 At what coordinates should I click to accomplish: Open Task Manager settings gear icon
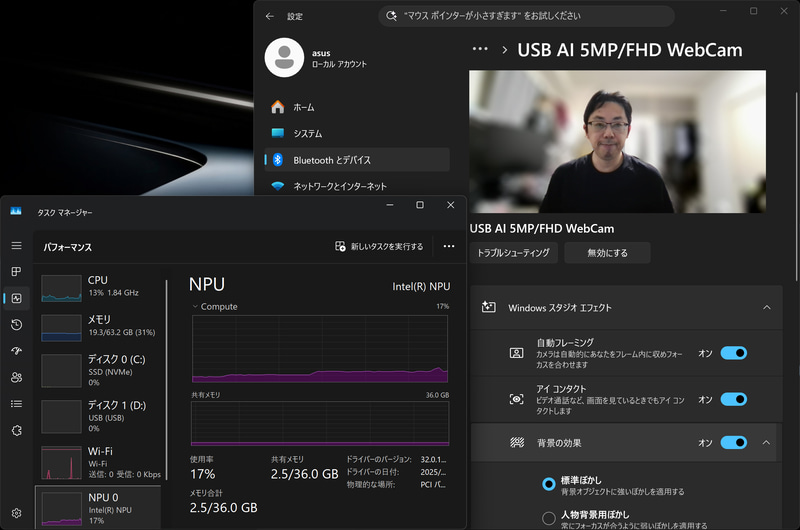pyautogui.click(x=16, y=513)
